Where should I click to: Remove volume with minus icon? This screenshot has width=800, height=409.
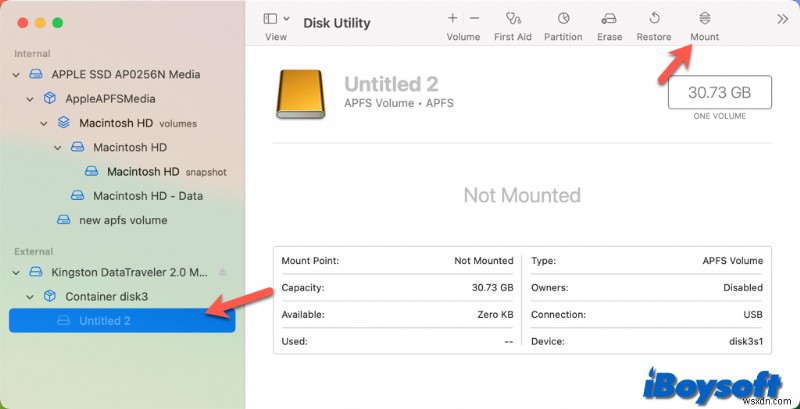click(x=474, y=18)
